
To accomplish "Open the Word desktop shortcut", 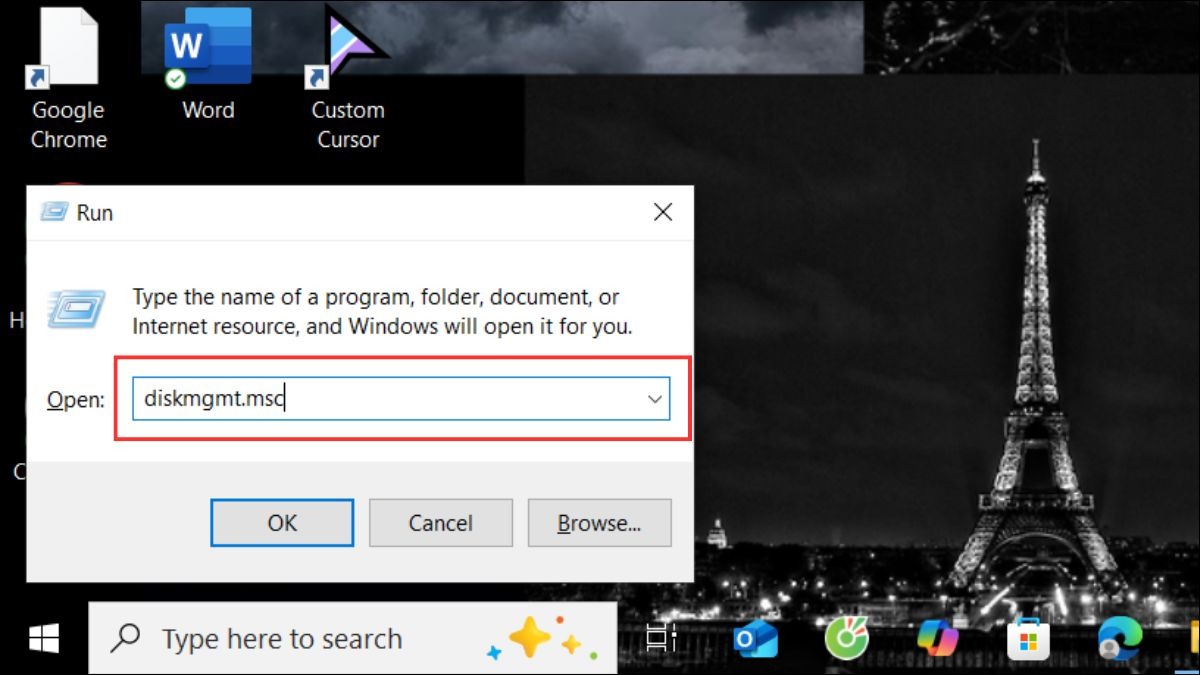I will (x=208, y=65).
